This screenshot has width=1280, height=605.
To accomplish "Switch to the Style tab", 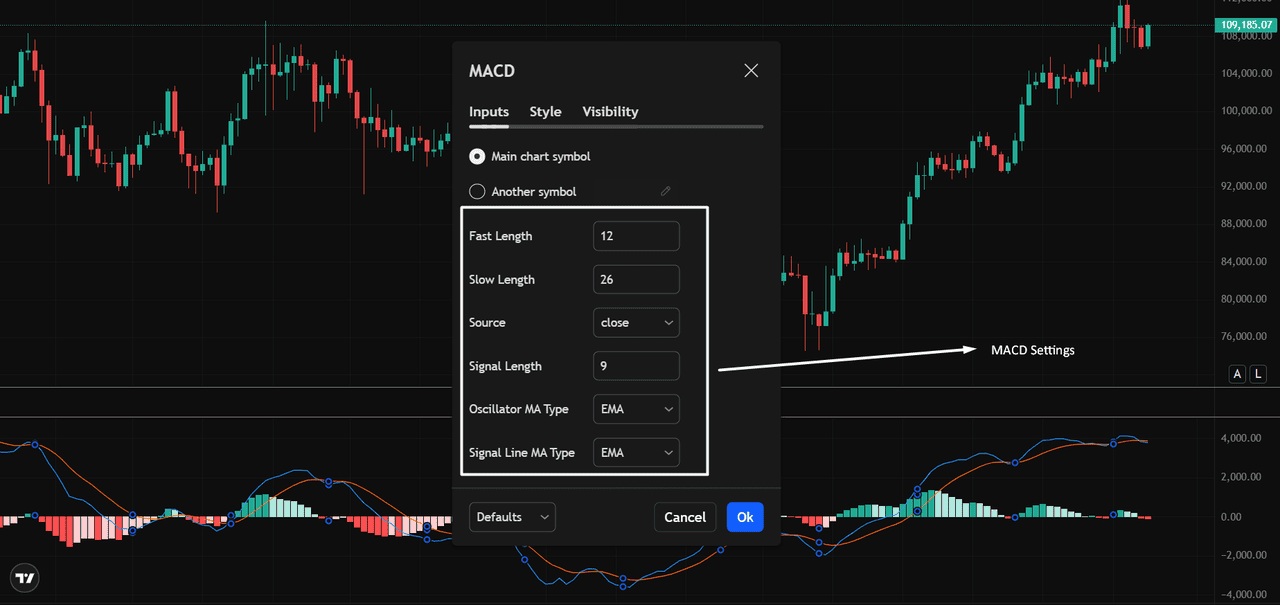I will click(x=545, y=112).
